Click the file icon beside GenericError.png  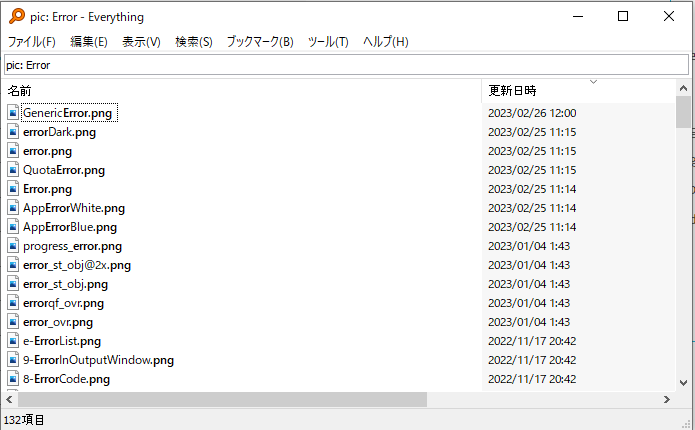tap(13, 113)
